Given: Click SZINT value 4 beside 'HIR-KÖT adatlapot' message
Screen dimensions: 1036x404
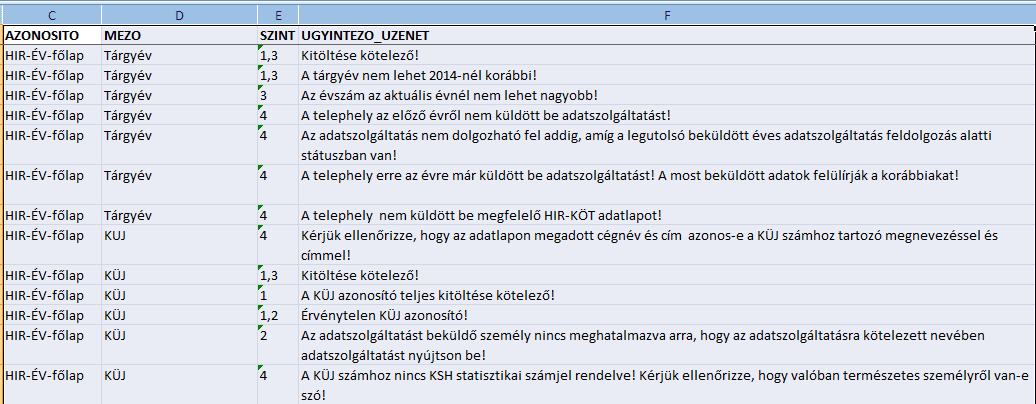Looking at the screenshot, I should click(x=278, y=215).
